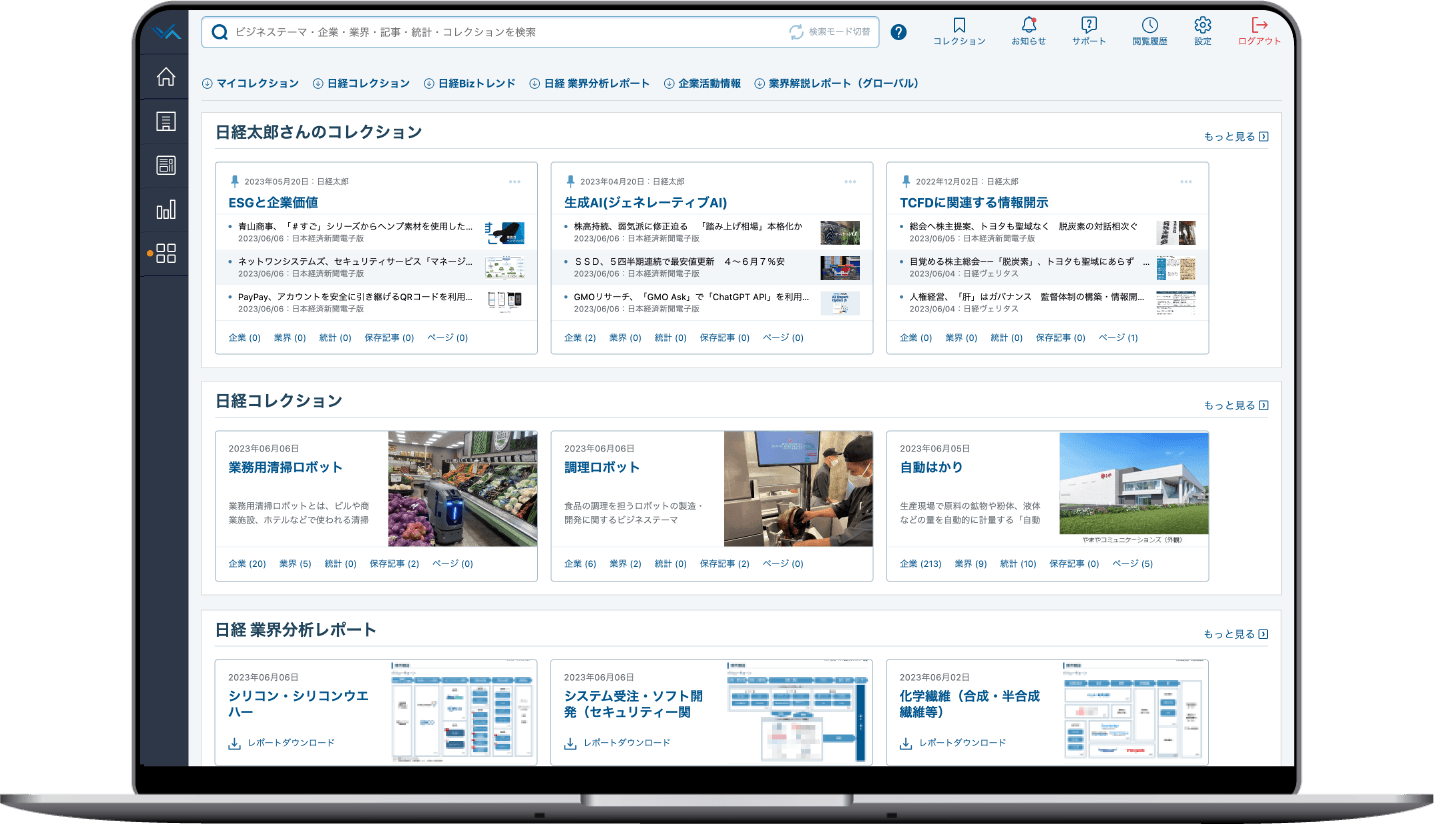Jump to 日経Bizトレンド anchor
Screen dimensions: 1434x824
pyautogui.click(x=470, y=83)
